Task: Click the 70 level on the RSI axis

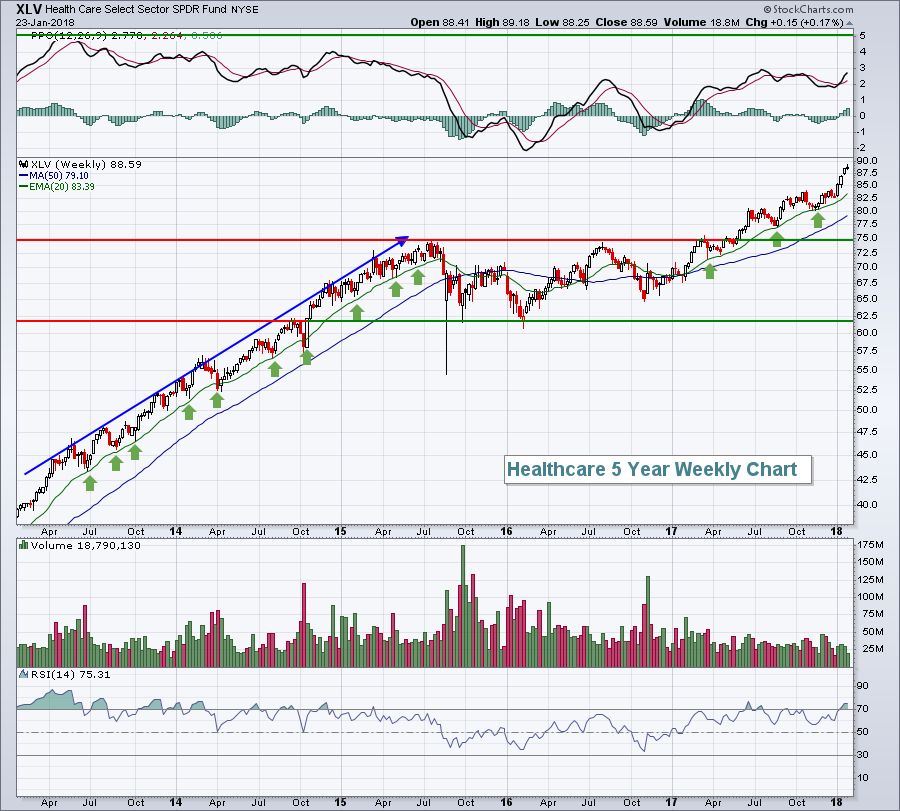Action: click(863, 709)
